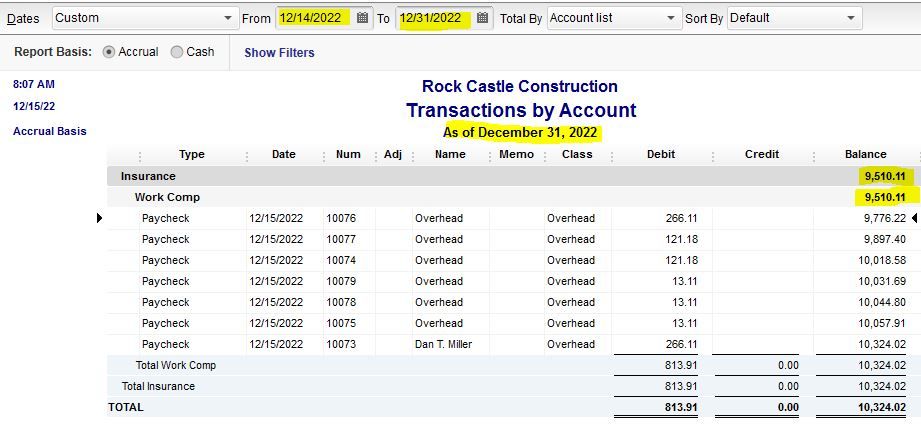This screenshot has height=429, width=921.
Task: Open the To date calendar picker
Action: (483, 18)
